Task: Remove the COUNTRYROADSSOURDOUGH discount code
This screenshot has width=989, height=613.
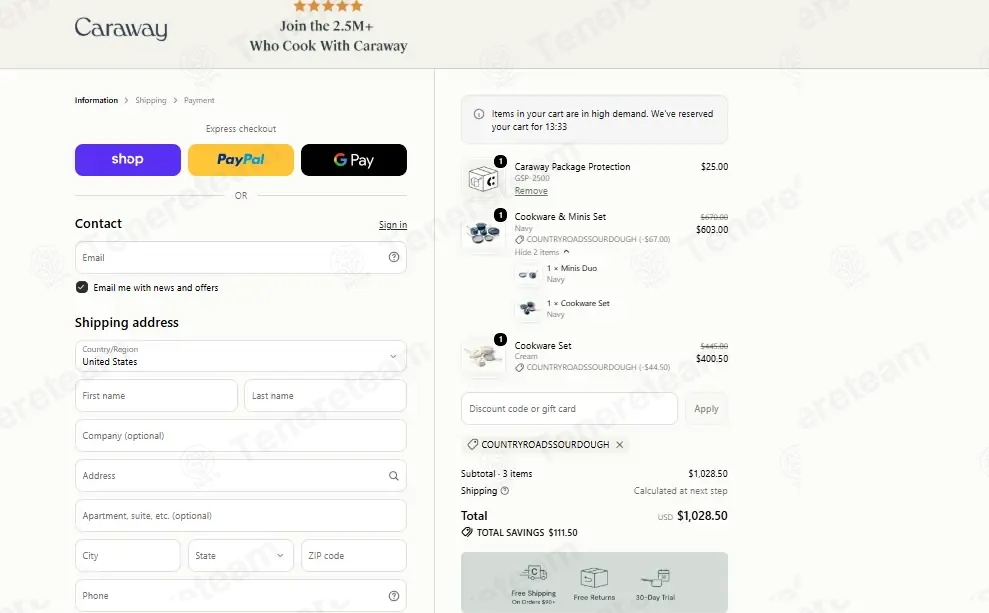Action: (x=619, y=445)
